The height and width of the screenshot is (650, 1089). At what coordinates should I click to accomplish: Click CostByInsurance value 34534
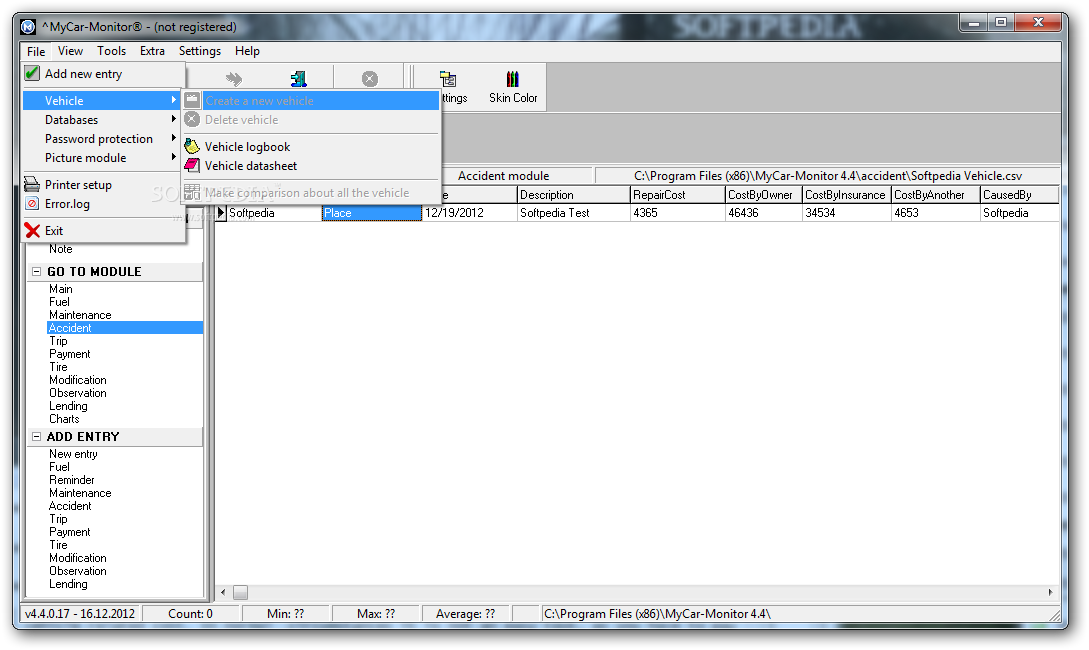coord(846,213)
